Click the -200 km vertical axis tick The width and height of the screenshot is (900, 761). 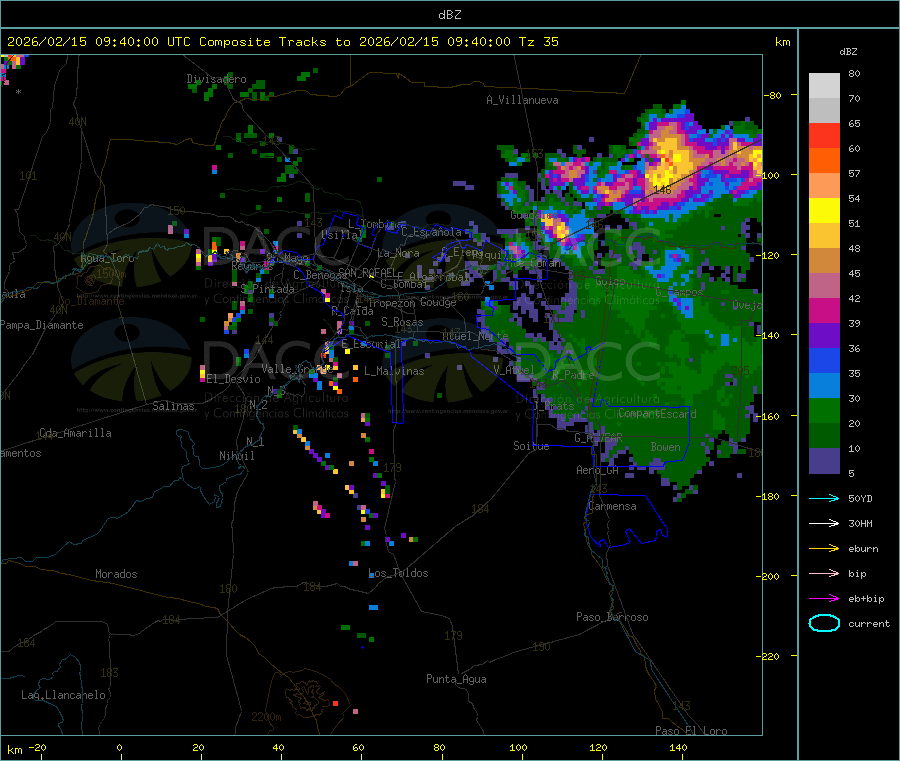click(770, 576)
